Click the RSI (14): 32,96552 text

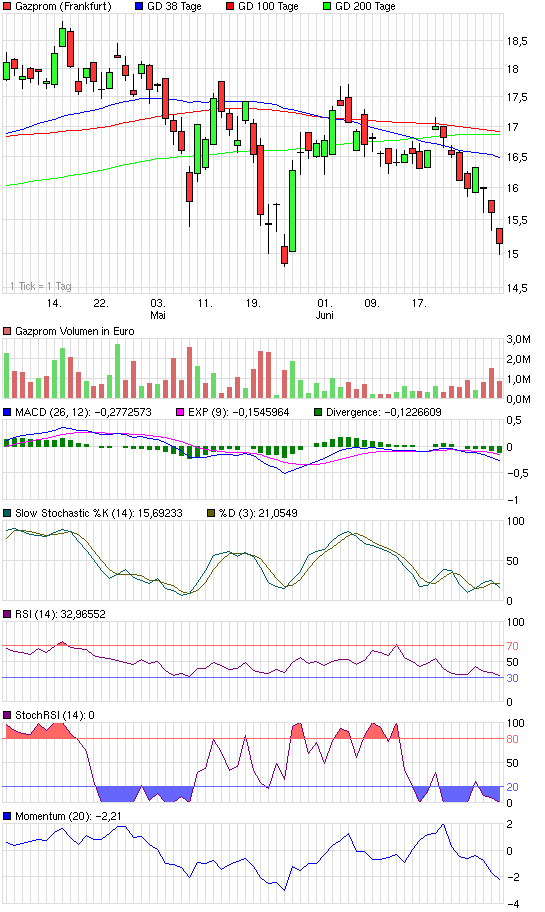60,614
